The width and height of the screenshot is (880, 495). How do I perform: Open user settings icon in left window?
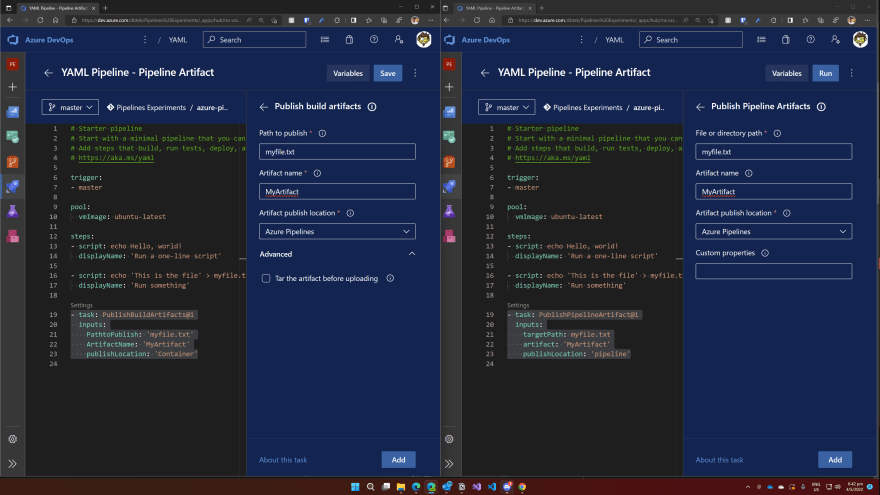[398, 40]
